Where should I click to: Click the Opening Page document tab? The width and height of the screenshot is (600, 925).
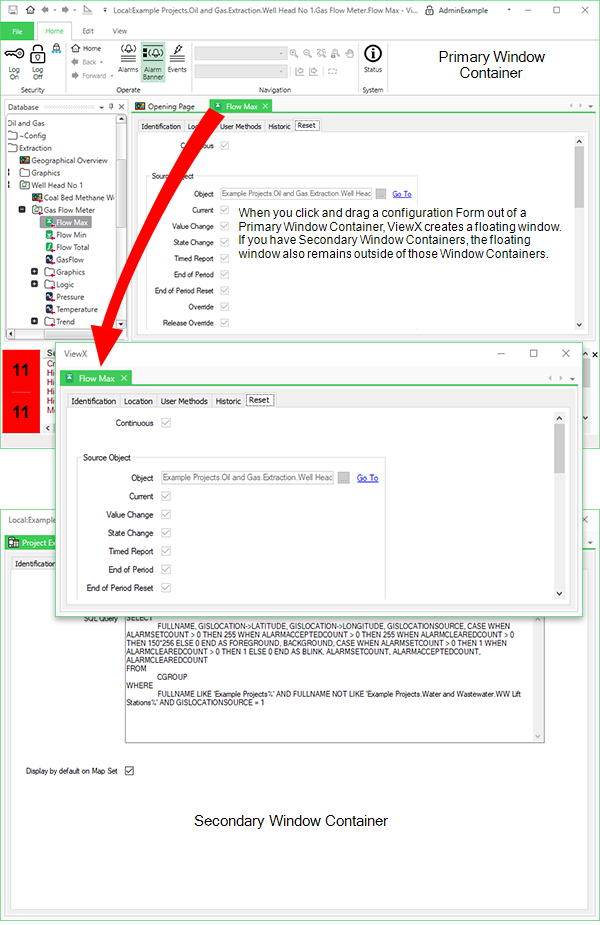(x=171, y=106)
